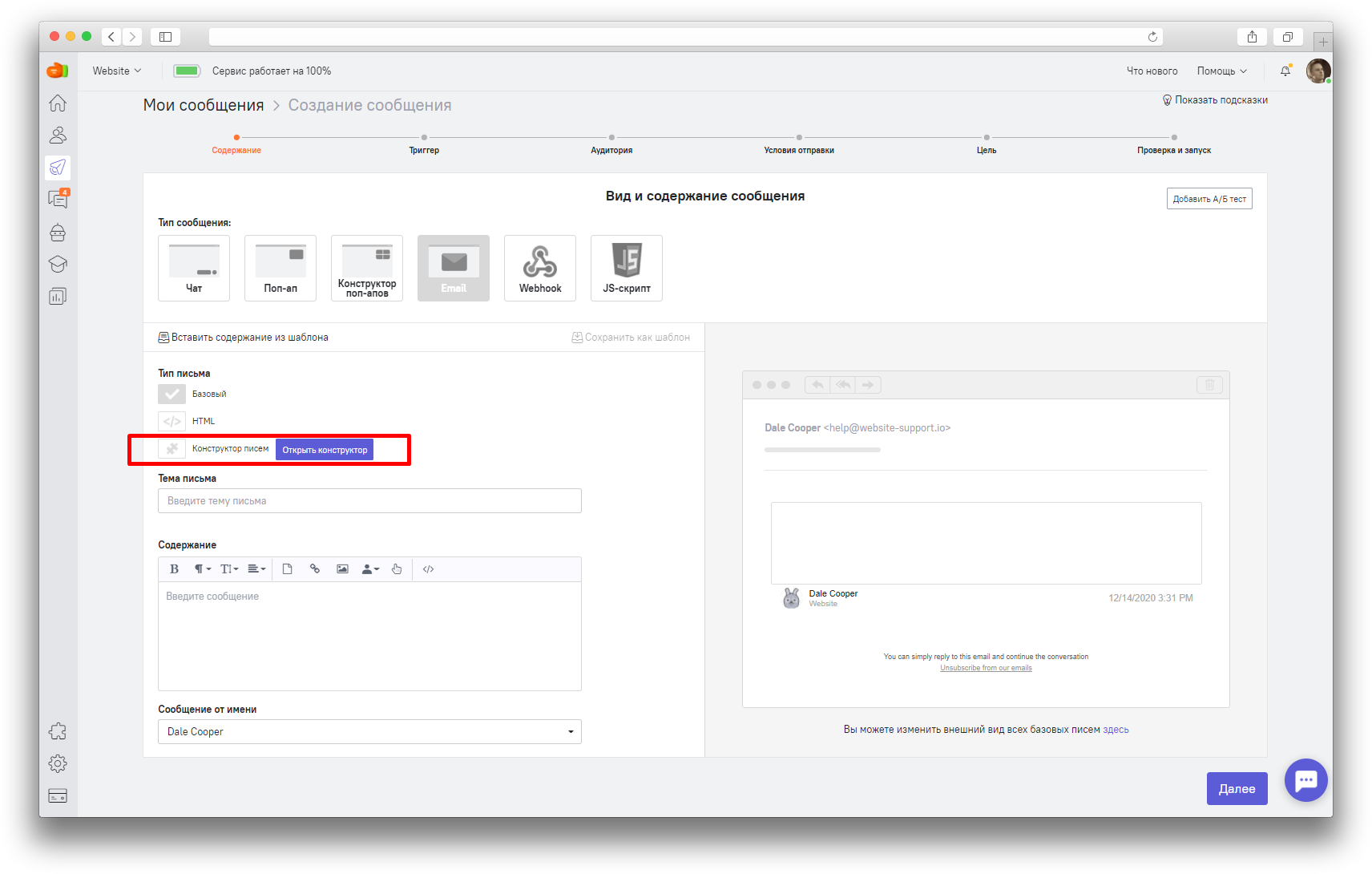Open the live chat widget bubble
Viewport: 1372px width, 874px height.
click(1305, 779)
